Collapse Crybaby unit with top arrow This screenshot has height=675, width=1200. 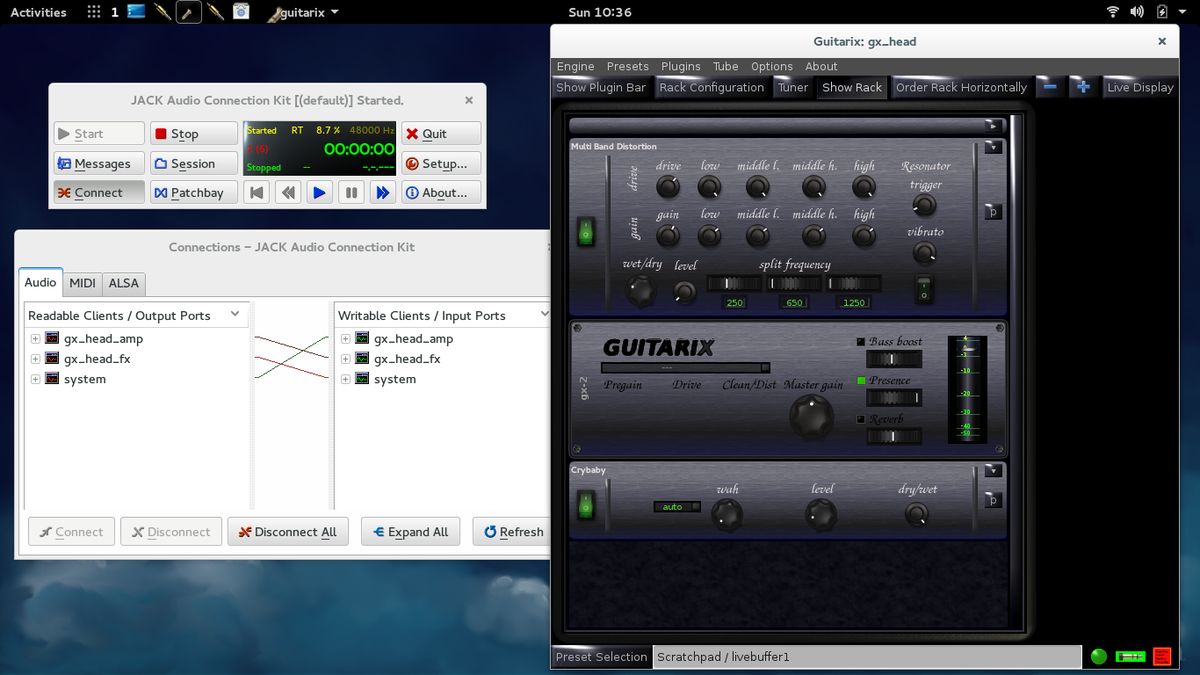pyautogui.click(x=993, y=470)
